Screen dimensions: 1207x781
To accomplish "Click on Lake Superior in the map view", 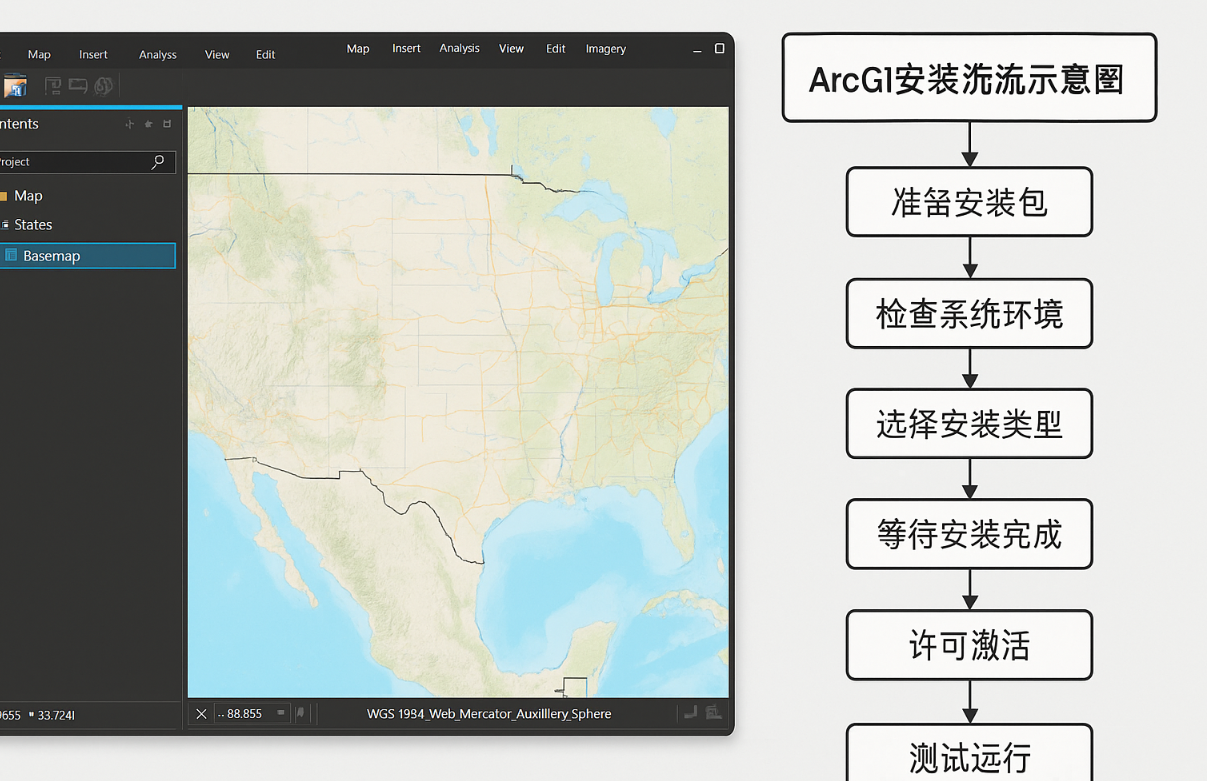I will 590,203.
